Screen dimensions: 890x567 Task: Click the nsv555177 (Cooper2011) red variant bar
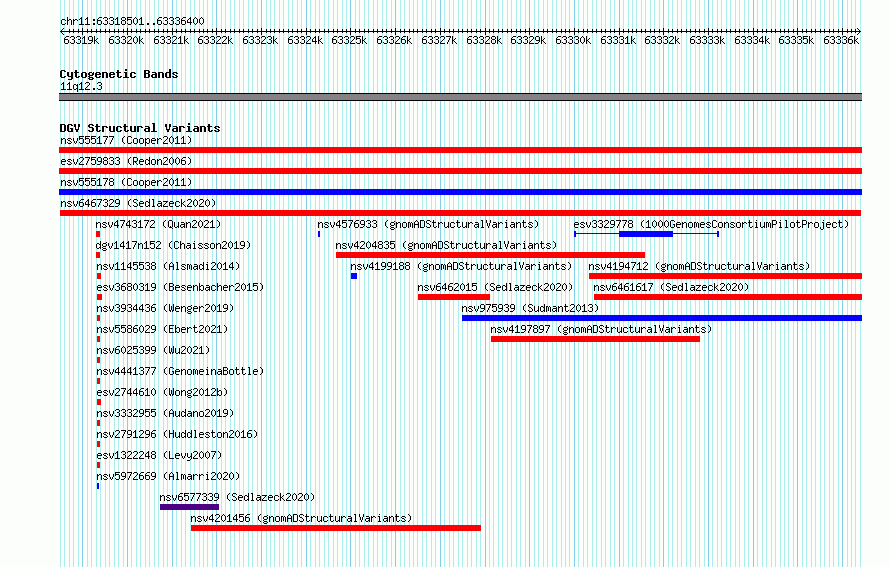[460, 150]
